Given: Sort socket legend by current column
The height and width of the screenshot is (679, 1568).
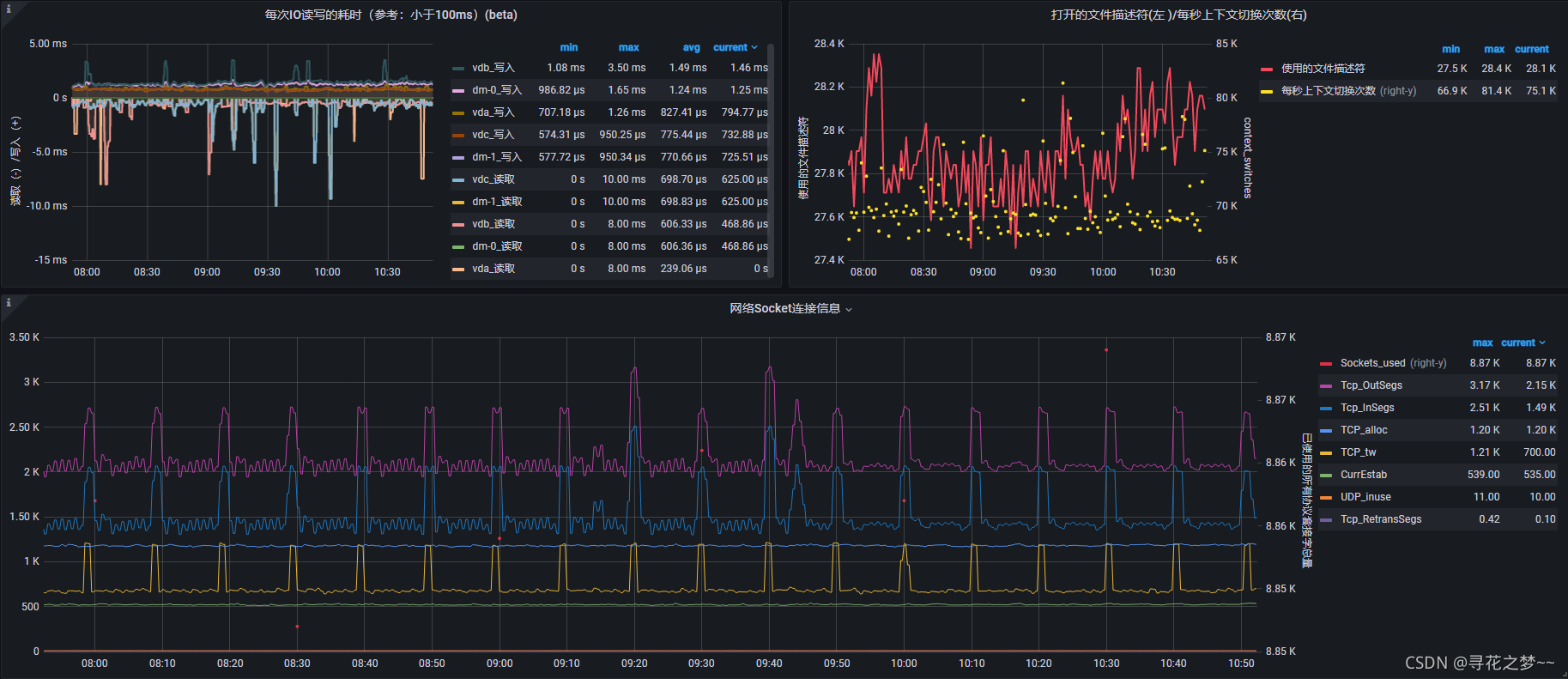Looking at the screenshot, I should [1523, 343].
